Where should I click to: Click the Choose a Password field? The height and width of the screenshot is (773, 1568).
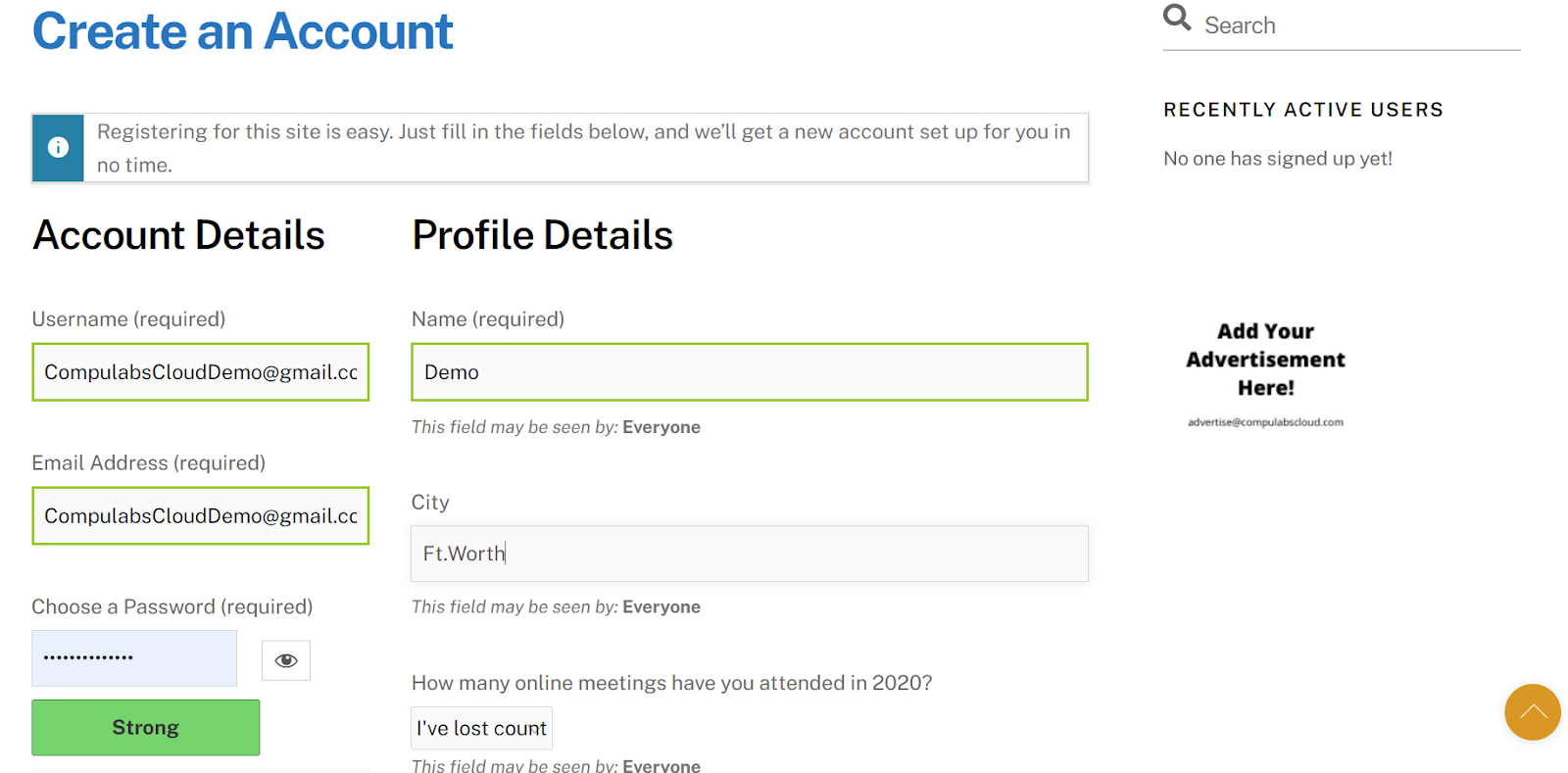tap(134, 658)
